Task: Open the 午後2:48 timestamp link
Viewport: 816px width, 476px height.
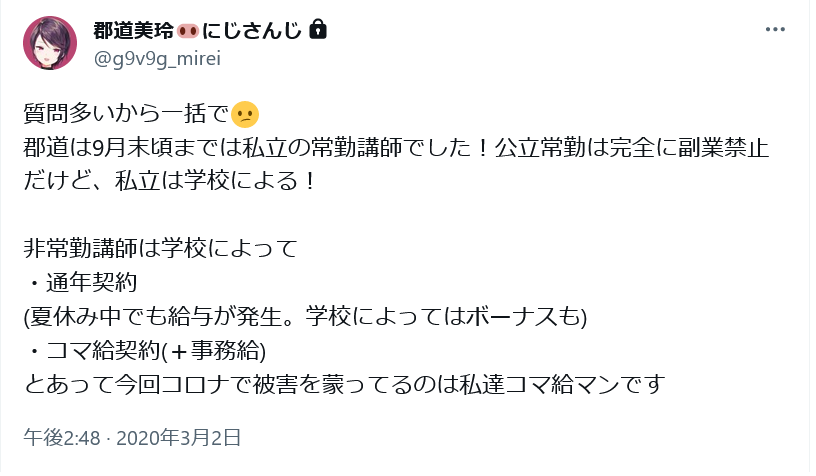Action: pos(62,438)
